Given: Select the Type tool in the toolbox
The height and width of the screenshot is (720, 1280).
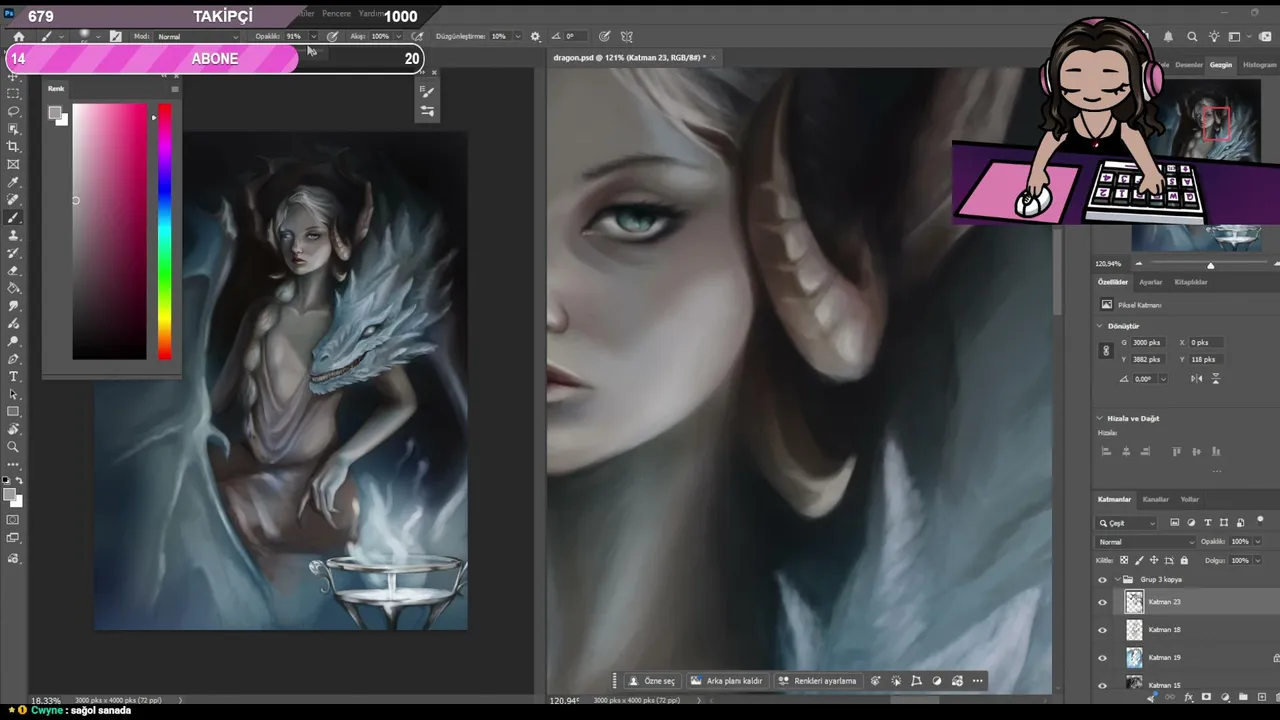Looking at the screenshot, I should (x=13, y=377).
